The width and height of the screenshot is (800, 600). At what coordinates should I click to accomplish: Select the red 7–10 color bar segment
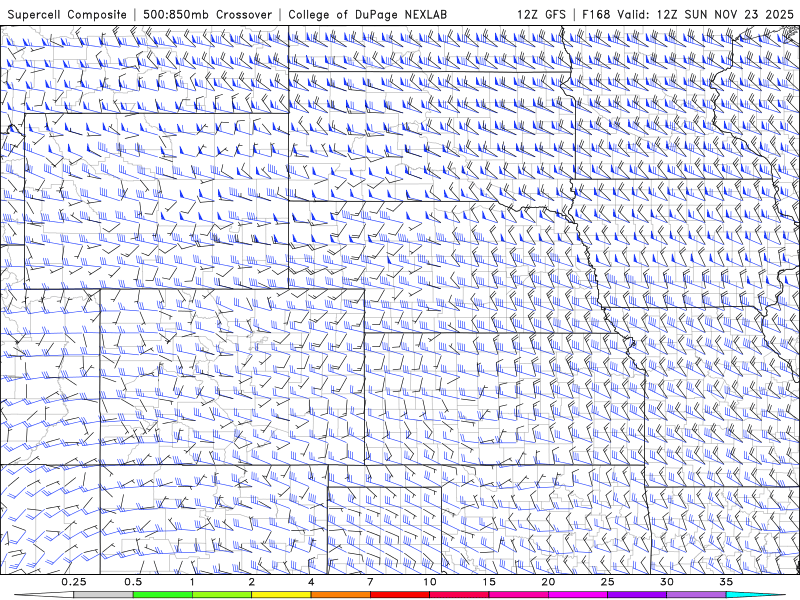point(399,595)
